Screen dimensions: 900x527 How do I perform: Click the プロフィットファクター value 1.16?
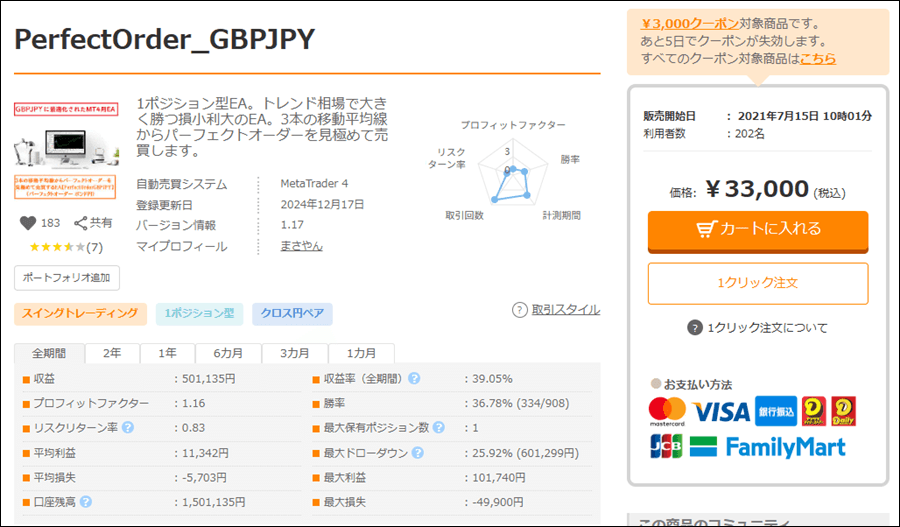[193, 404]
